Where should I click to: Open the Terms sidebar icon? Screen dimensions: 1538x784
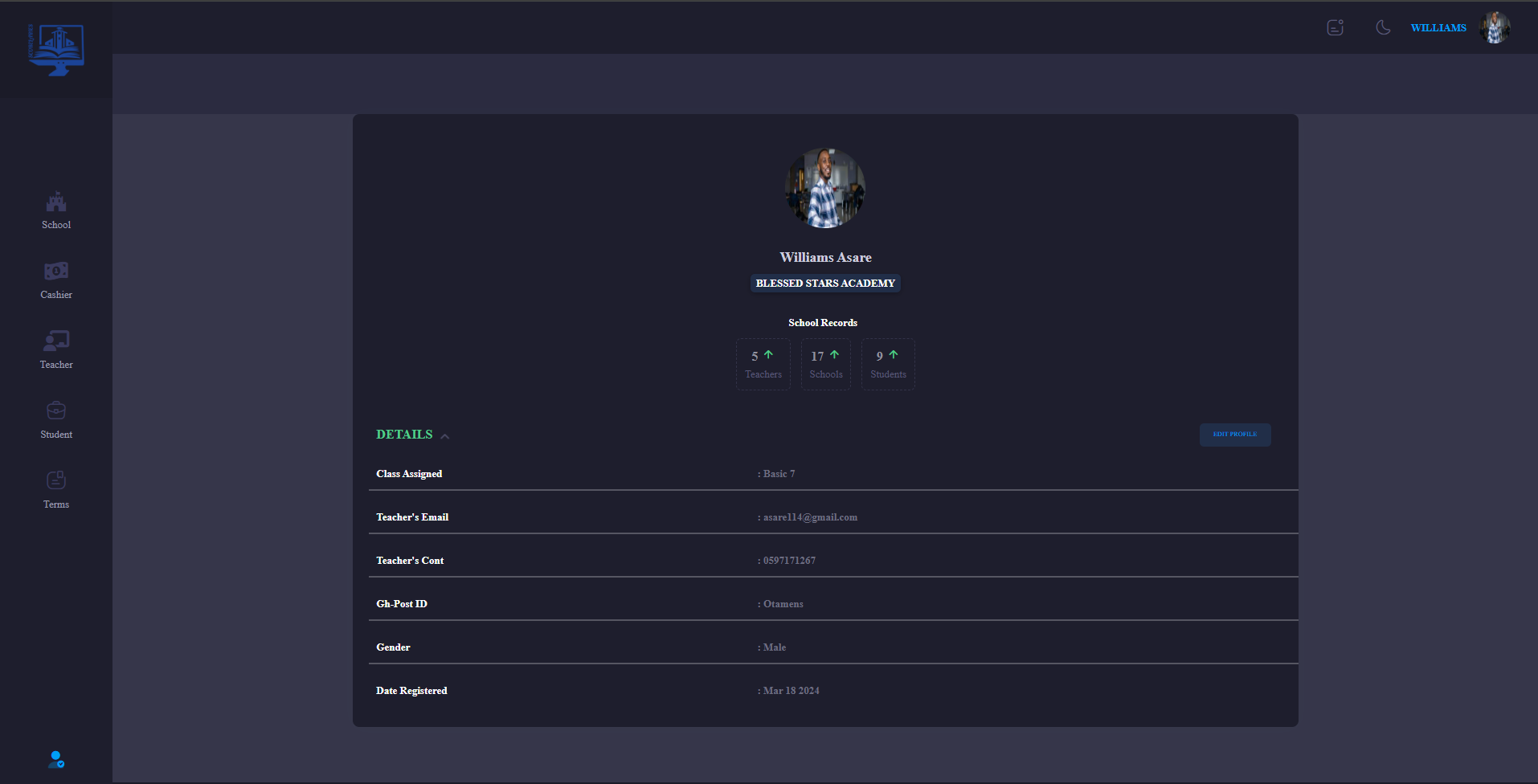tap(56, 480)
